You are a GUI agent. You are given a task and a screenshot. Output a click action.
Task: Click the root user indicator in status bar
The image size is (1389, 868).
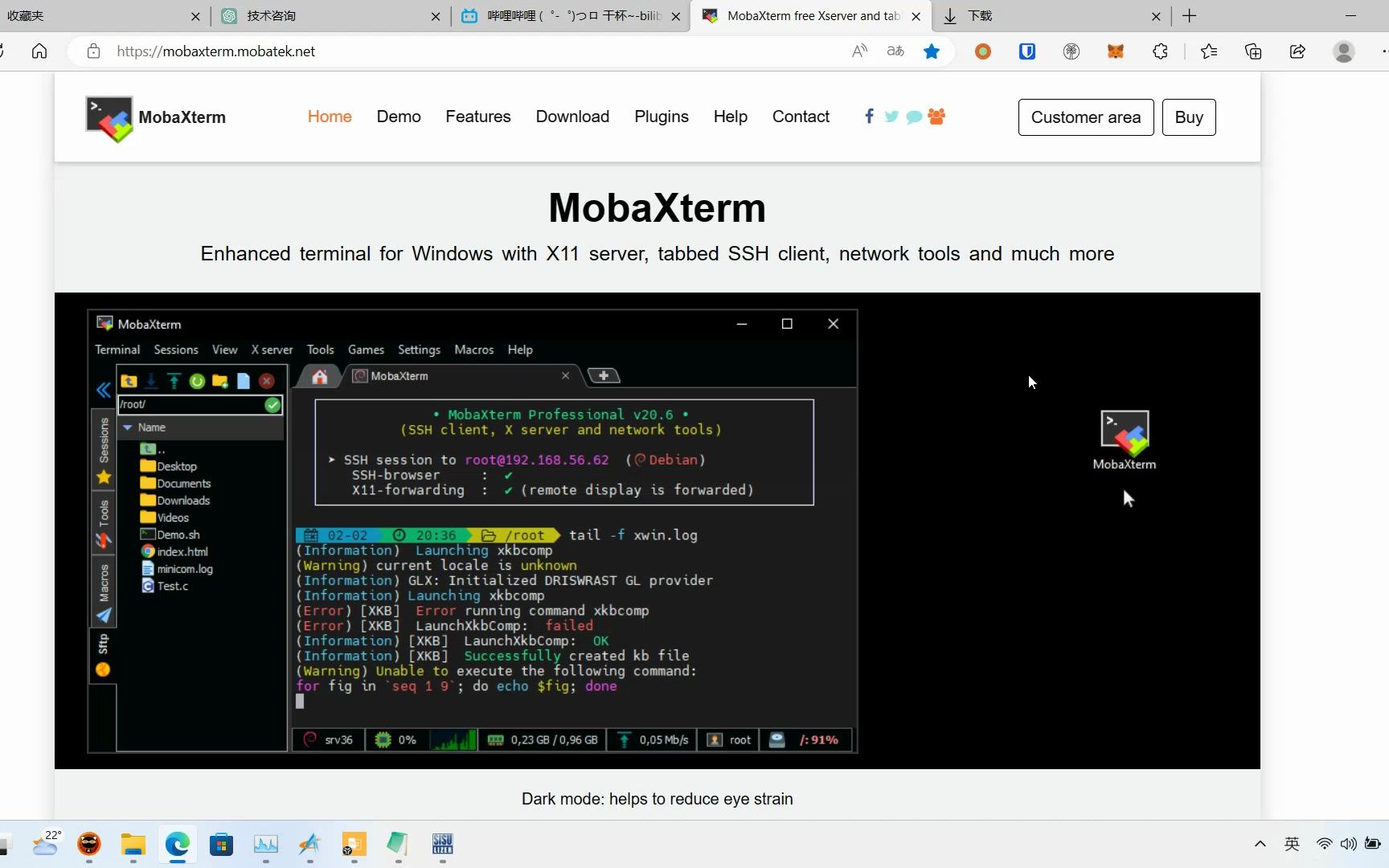point(728,740)
